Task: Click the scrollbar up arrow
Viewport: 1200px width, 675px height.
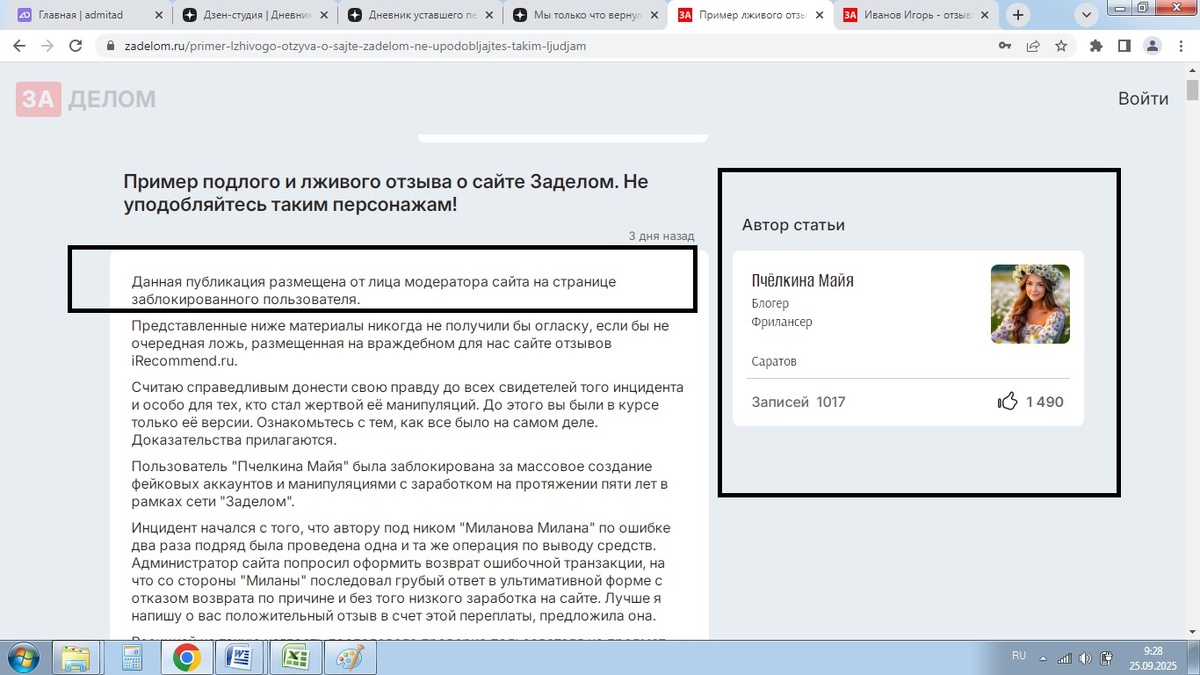Action: tap(1192, 70)
